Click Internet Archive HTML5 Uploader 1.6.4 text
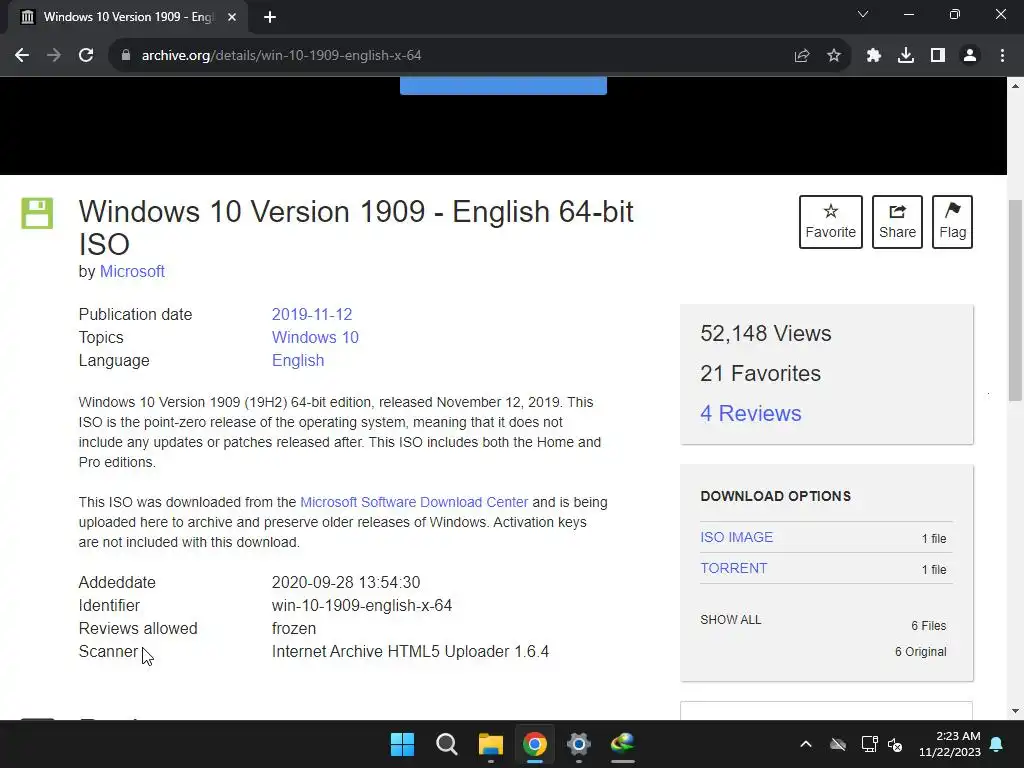This screenshot has height=768, width=1024. coord(410,652)
